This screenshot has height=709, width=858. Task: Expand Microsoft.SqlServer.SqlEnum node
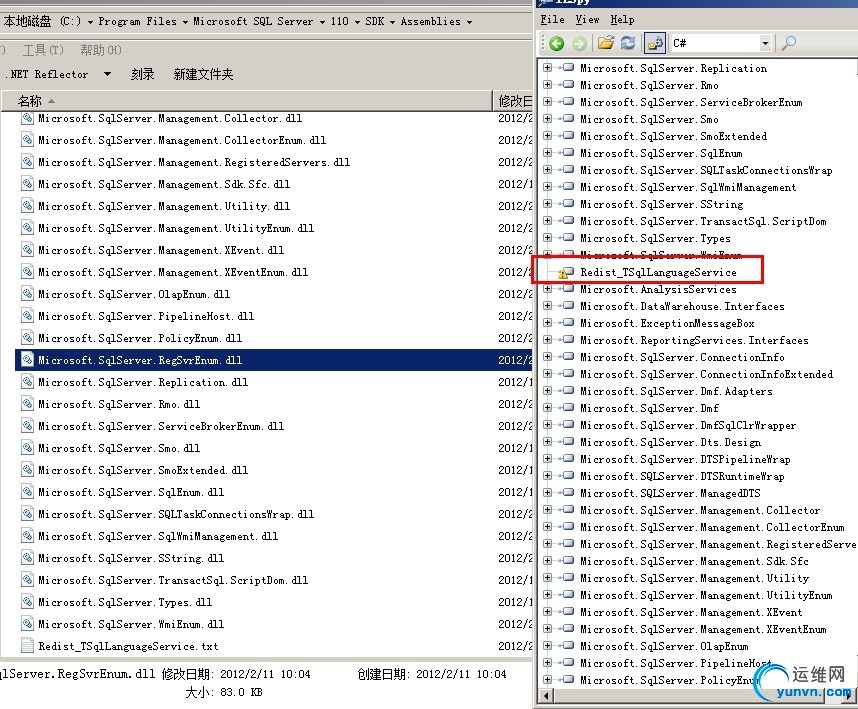pos(547,153)
